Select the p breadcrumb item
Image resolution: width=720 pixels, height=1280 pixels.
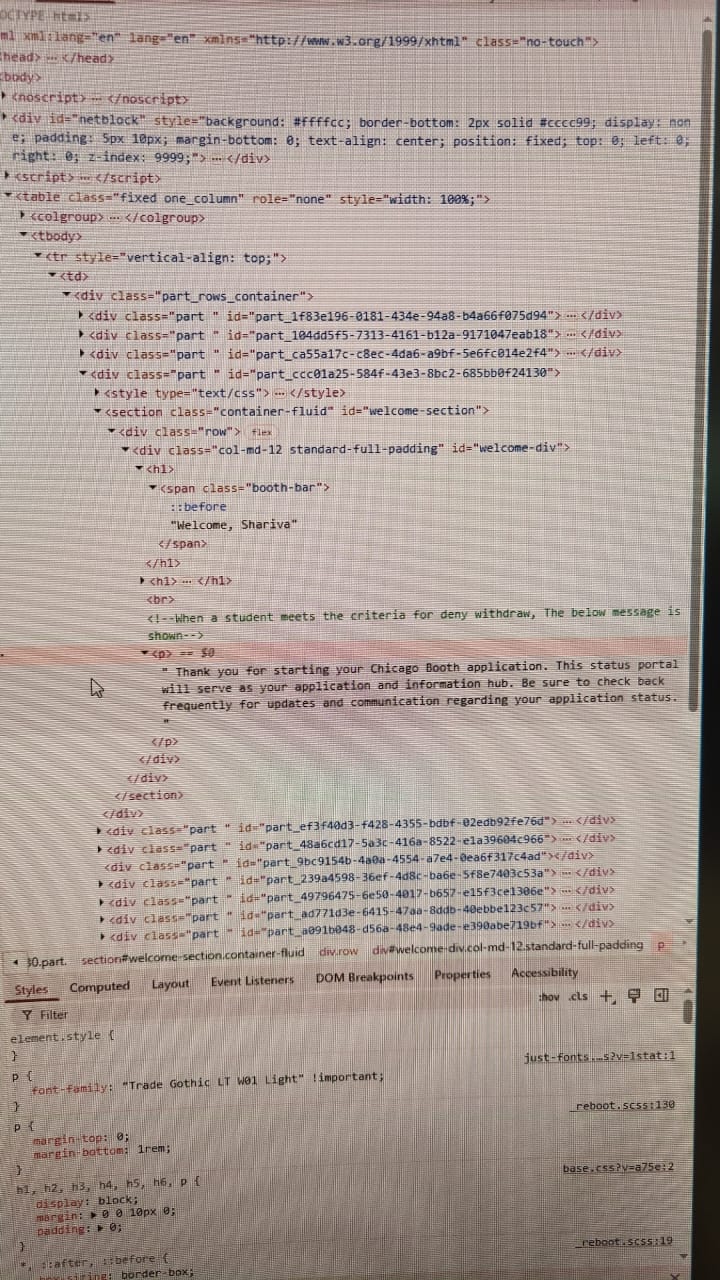click(661, 946)
